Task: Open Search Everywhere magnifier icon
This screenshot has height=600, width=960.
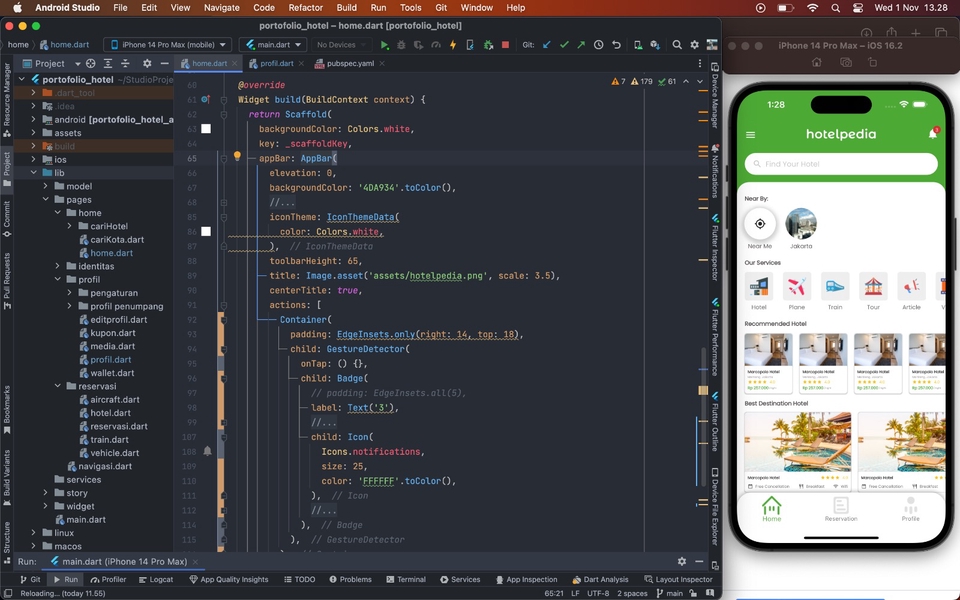Action: [x=678, y=44]
